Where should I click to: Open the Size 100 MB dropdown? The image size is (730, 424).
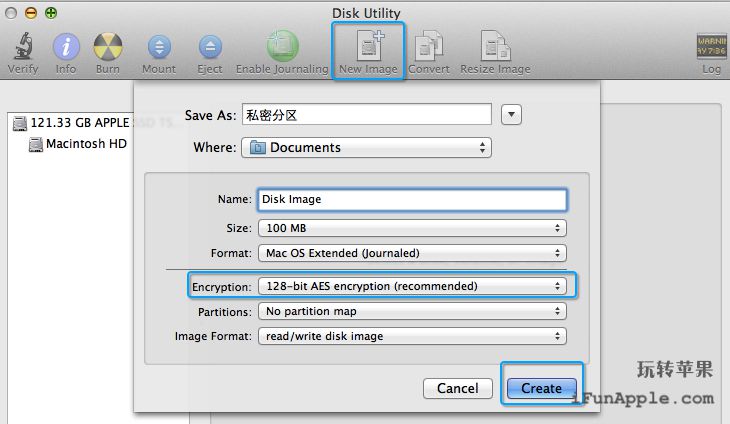412,228
